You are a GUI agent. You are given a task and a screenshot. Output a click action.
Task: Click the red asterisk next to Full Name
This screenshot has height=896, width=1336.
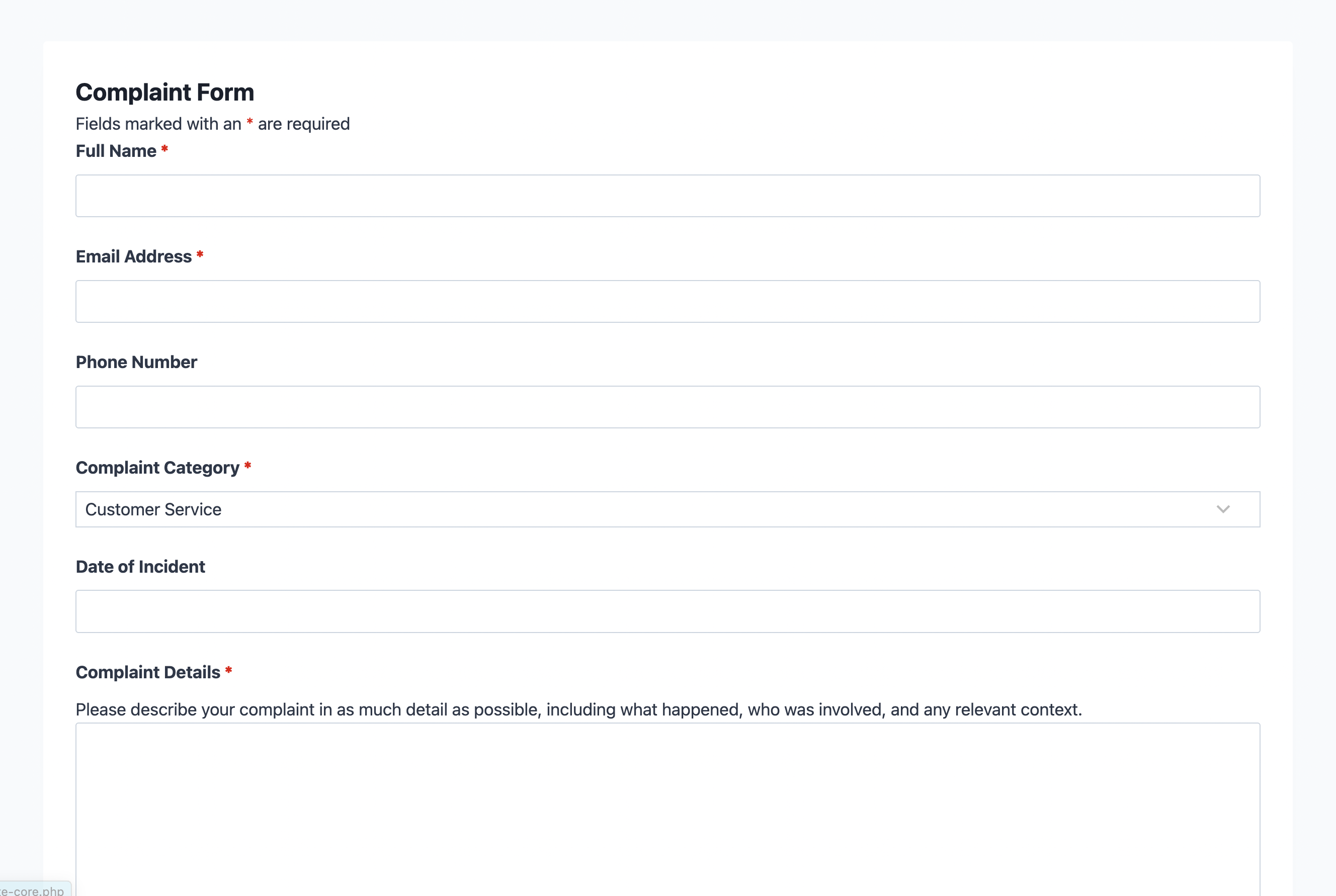164,150
